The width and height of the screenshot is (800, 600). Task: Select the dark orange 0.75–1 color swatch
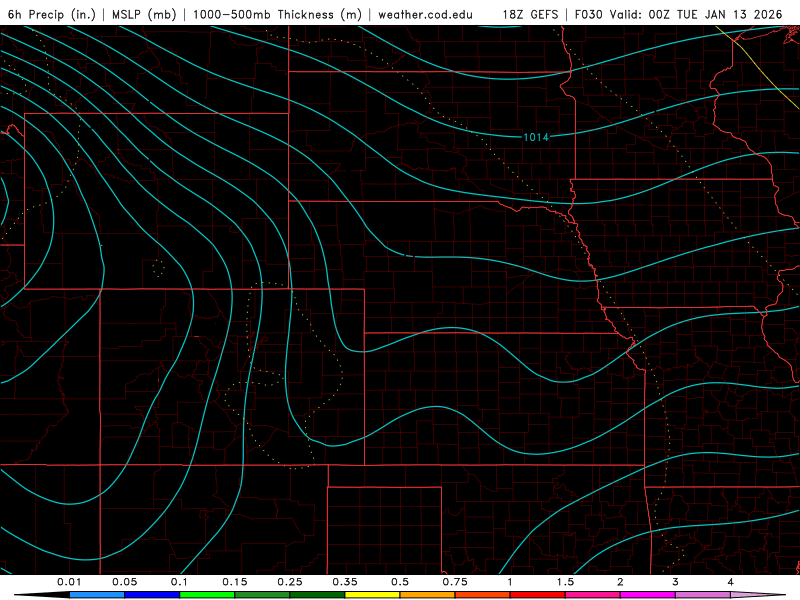coord(483,595)
